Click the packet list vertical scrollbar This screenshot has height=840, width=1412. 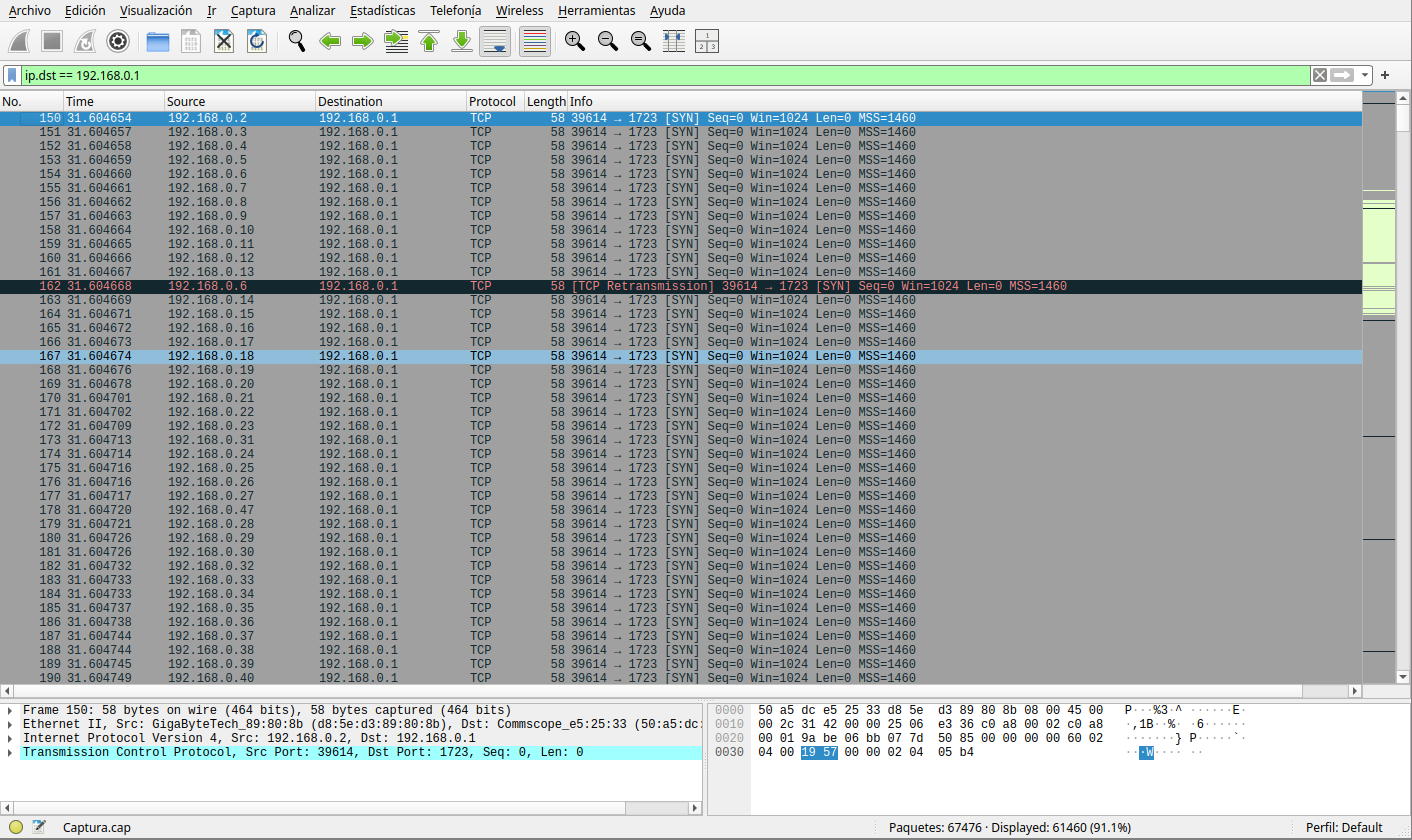1404,390
